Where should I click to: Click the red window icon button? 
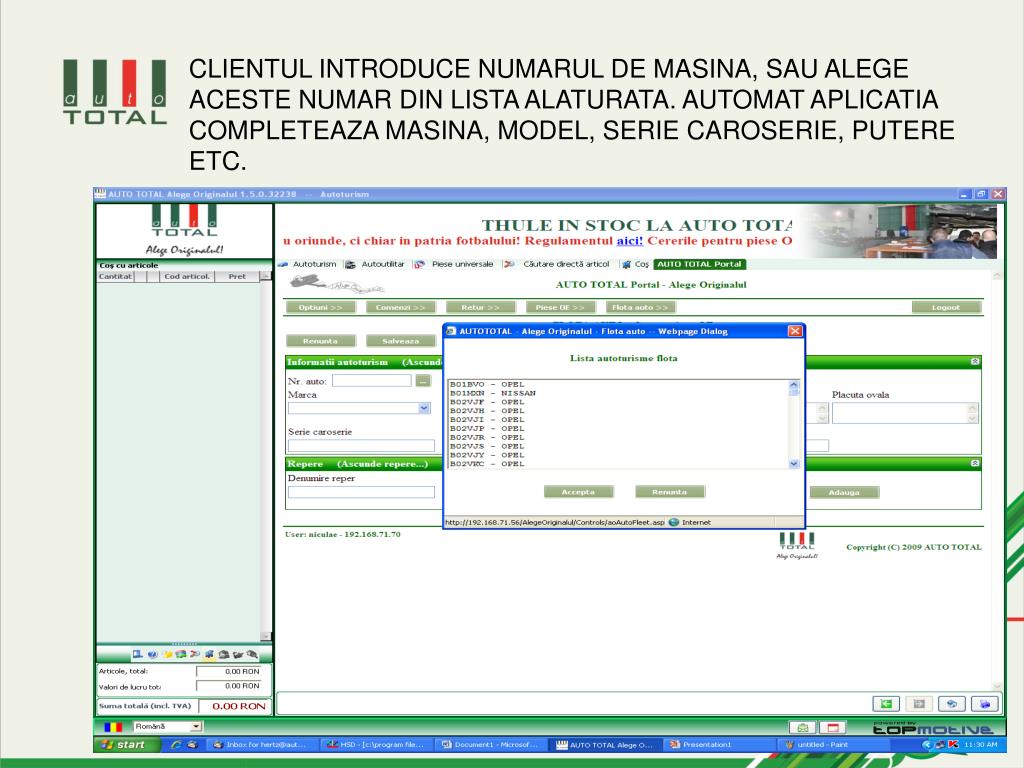tap(833, 728)
